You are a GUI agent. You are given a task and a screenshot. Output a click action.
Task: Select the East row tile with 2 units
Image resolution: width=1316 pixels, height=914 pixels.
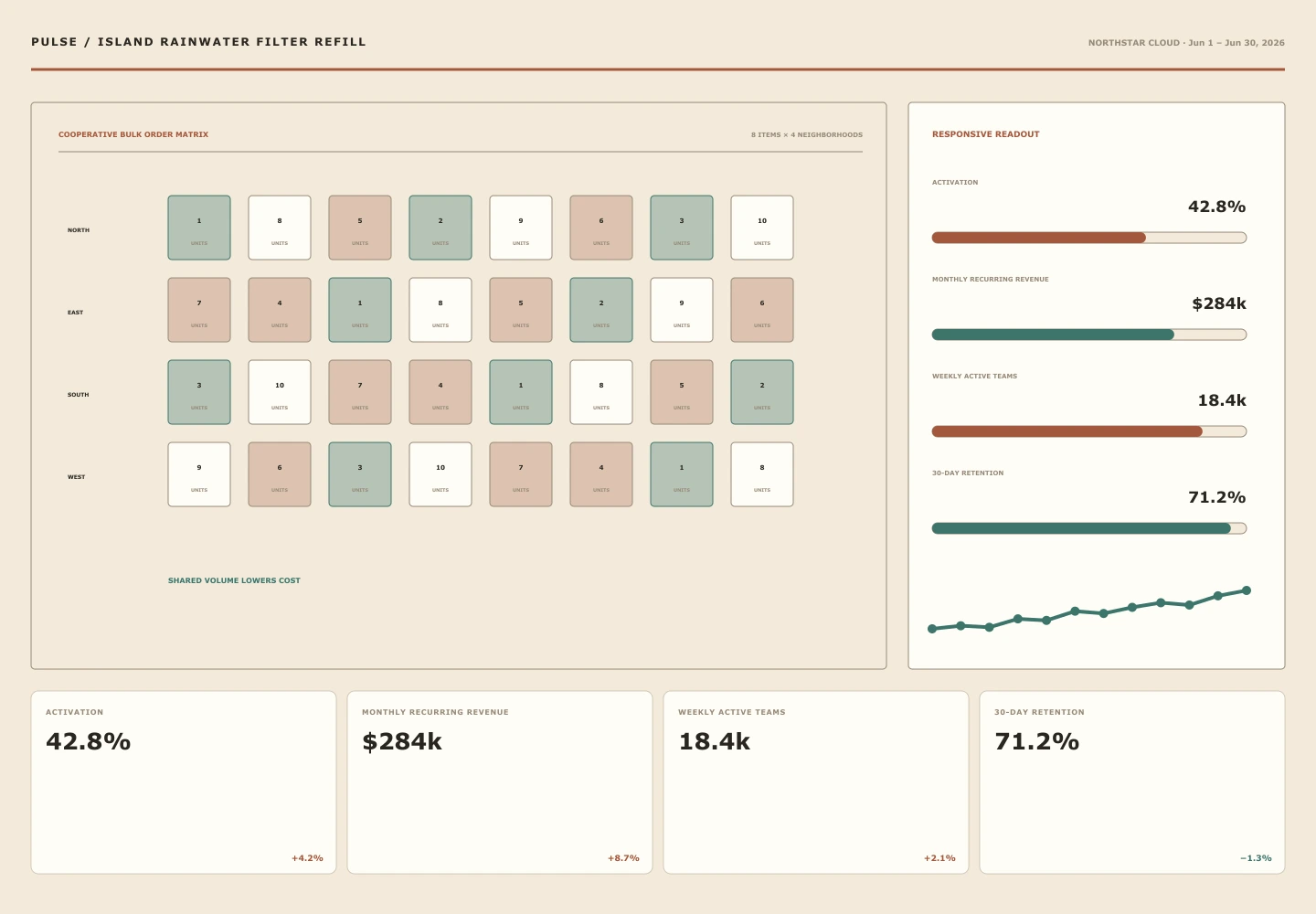[x=601, y=310]
